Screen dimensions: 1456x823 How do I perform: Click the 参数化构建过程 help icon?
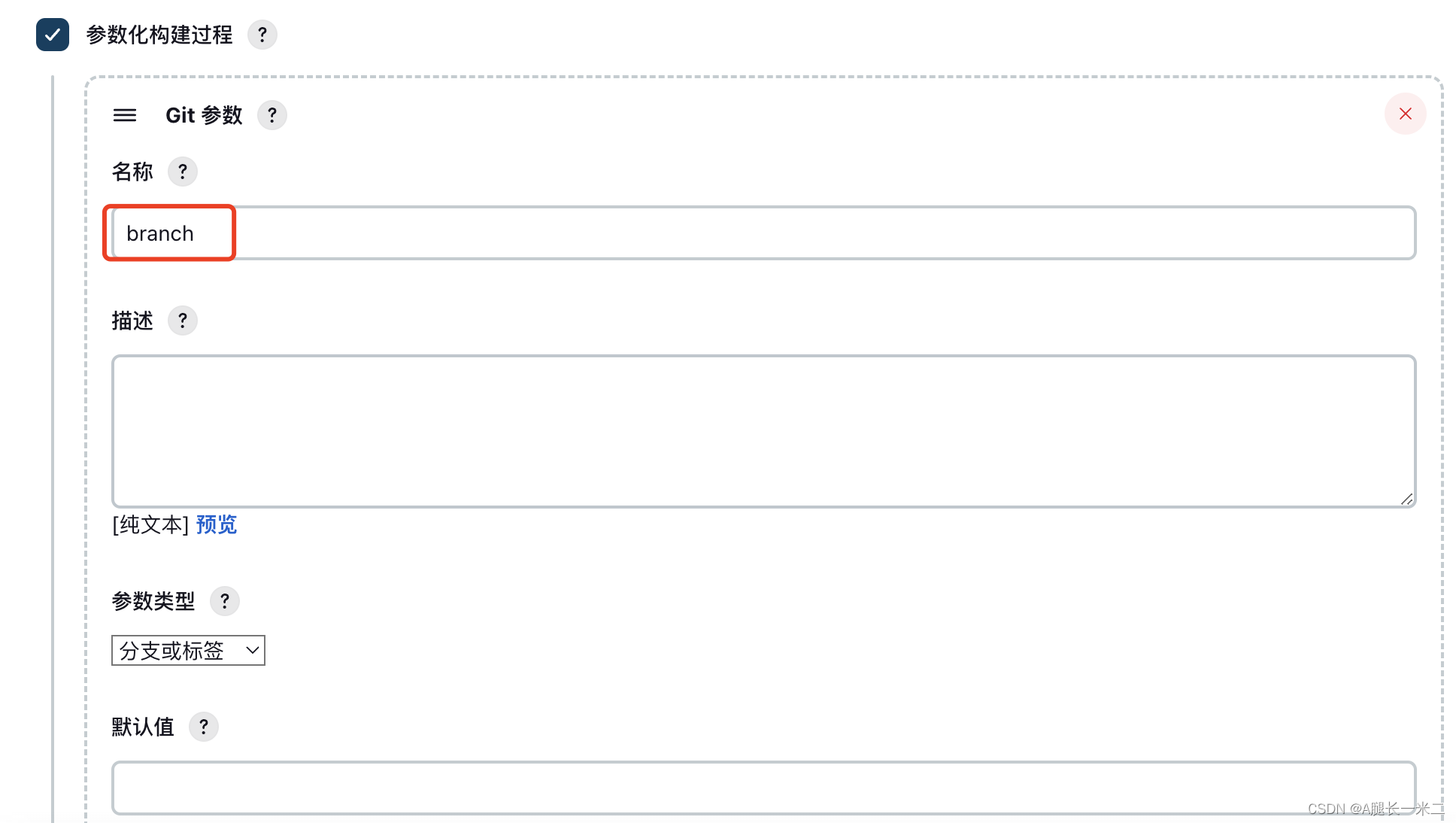[262, 34]
